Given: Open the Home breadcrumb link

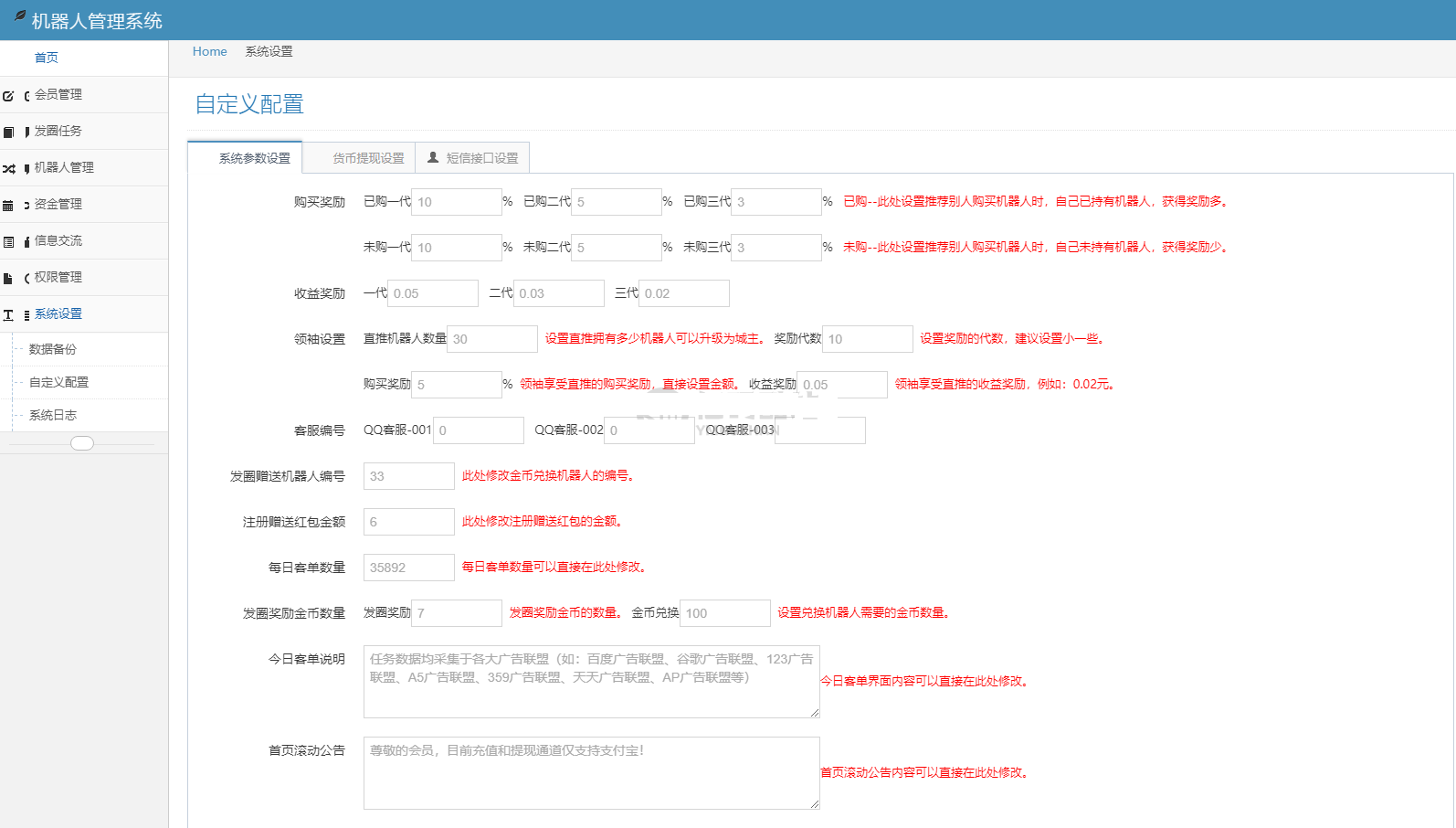Looking at the screenshot, I should [x=209, y=51].
